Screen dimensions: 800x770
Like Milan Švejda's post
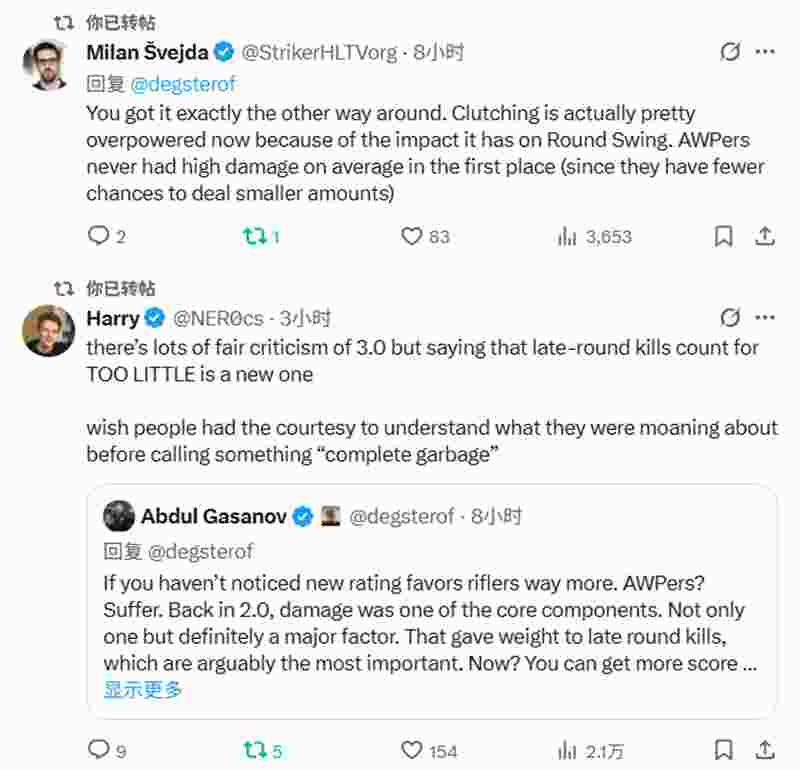411,236
